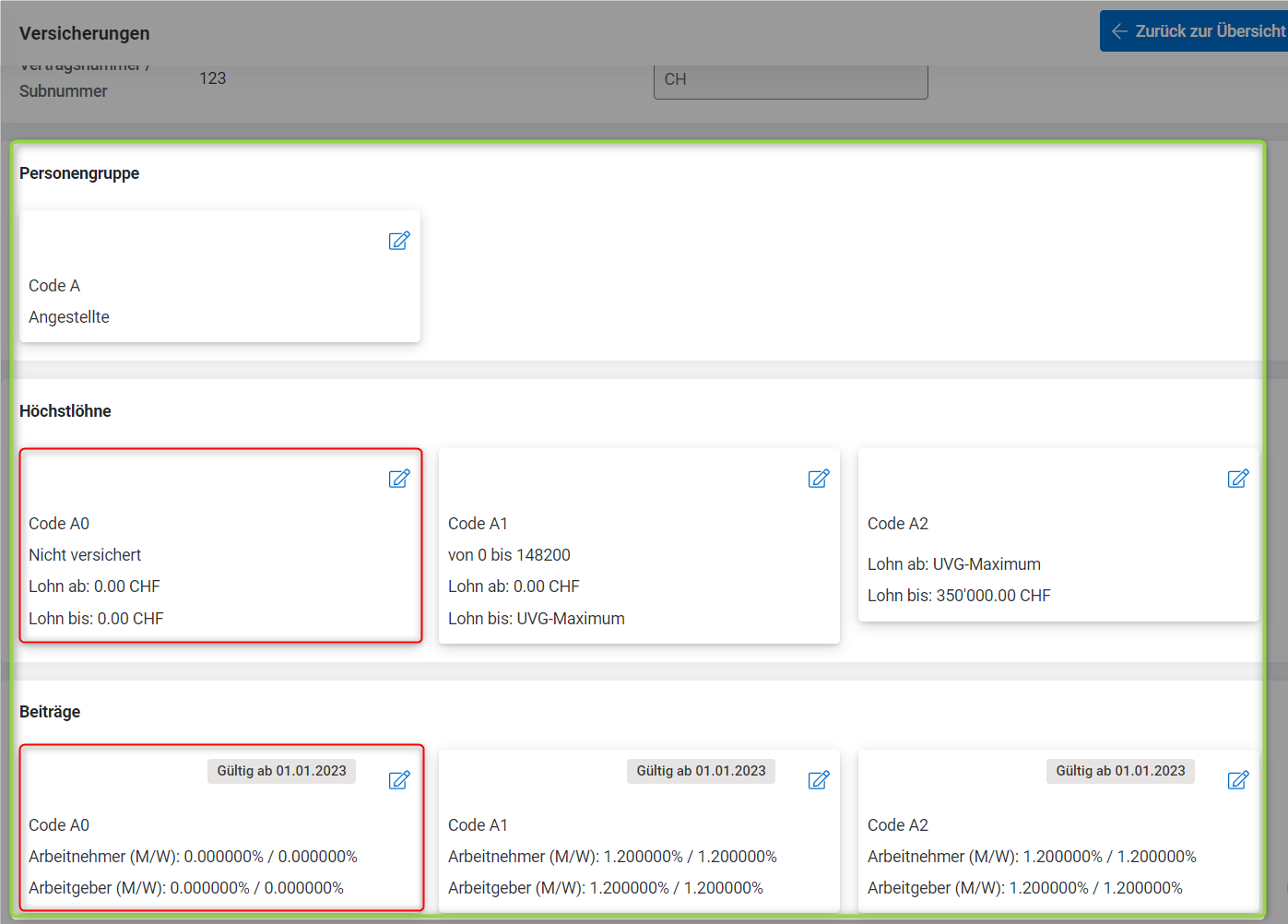
Task: Click the Gültig ab badge on Beiträge A2
Action: (1120, 771)
